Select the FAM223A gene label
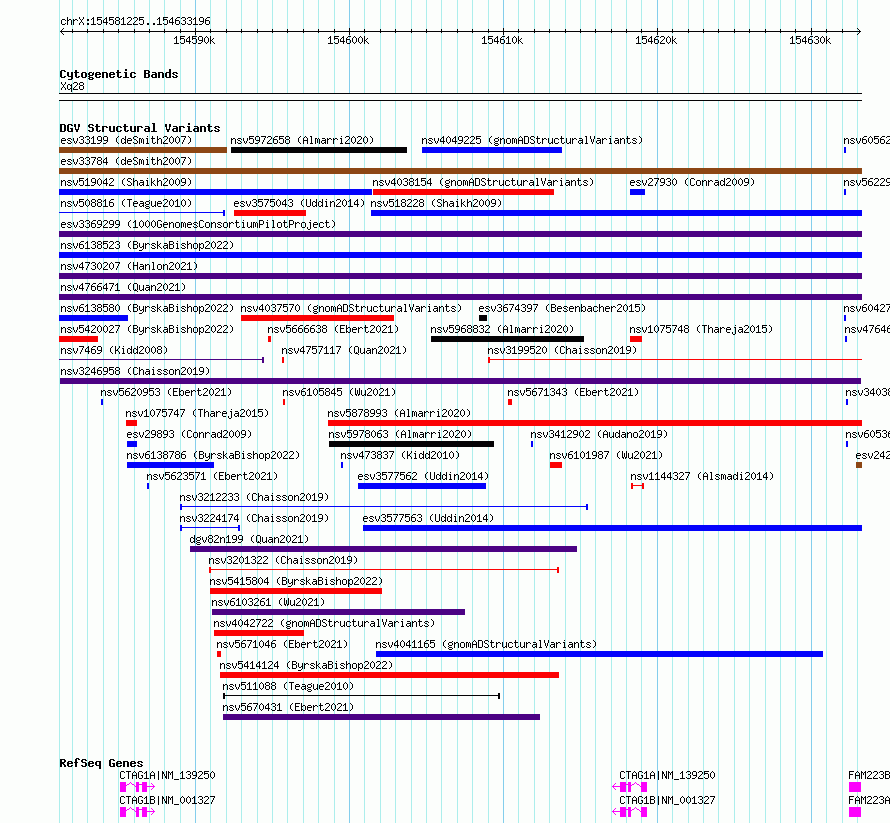The image size is (890, 823). point(869,800)
